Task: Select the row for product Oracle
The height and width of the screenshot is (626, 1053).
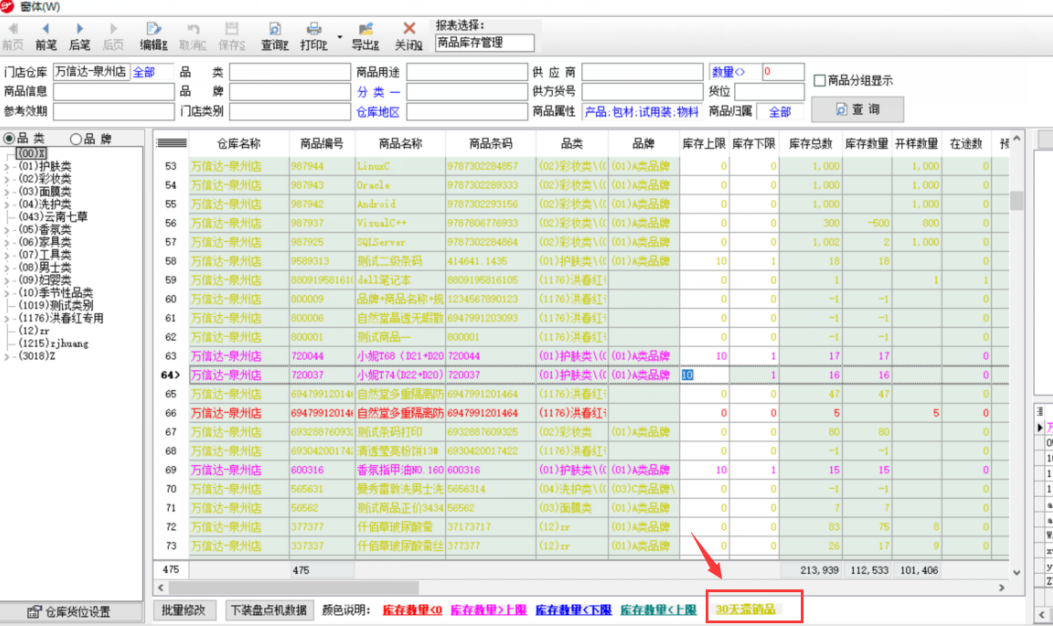Action: coord(582,185)
